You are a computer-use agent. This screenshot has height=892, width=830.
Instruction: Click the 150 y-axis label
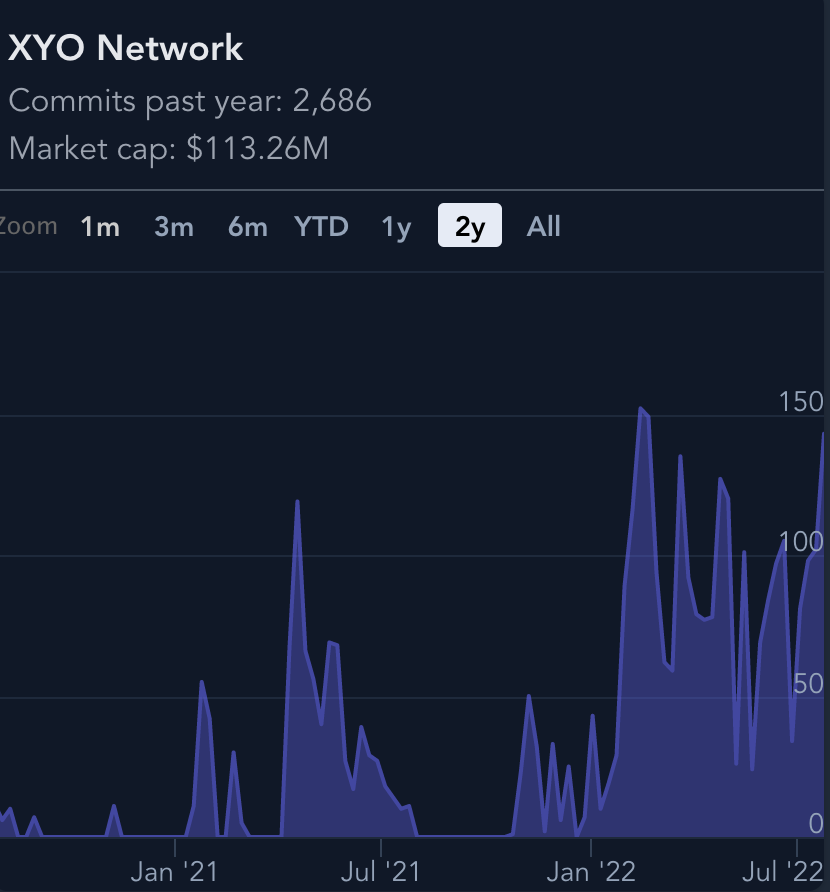(x=801, y=402)
